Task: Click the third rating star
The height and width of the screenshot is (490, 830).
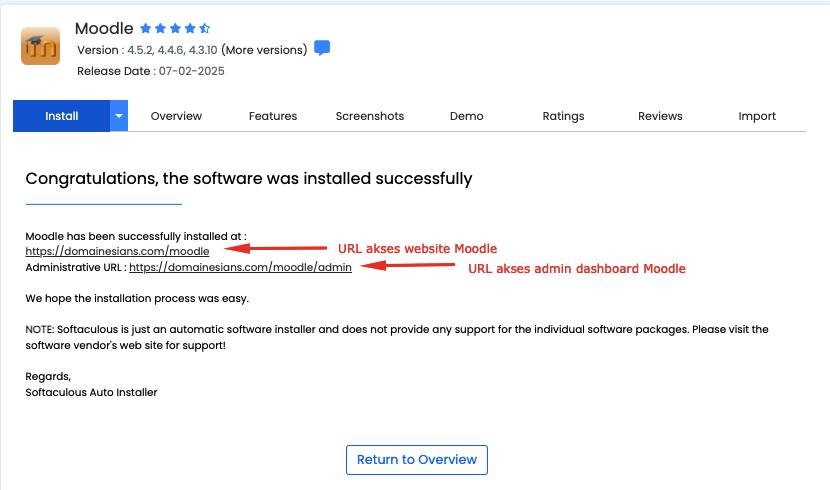Action: coord(175,29)
